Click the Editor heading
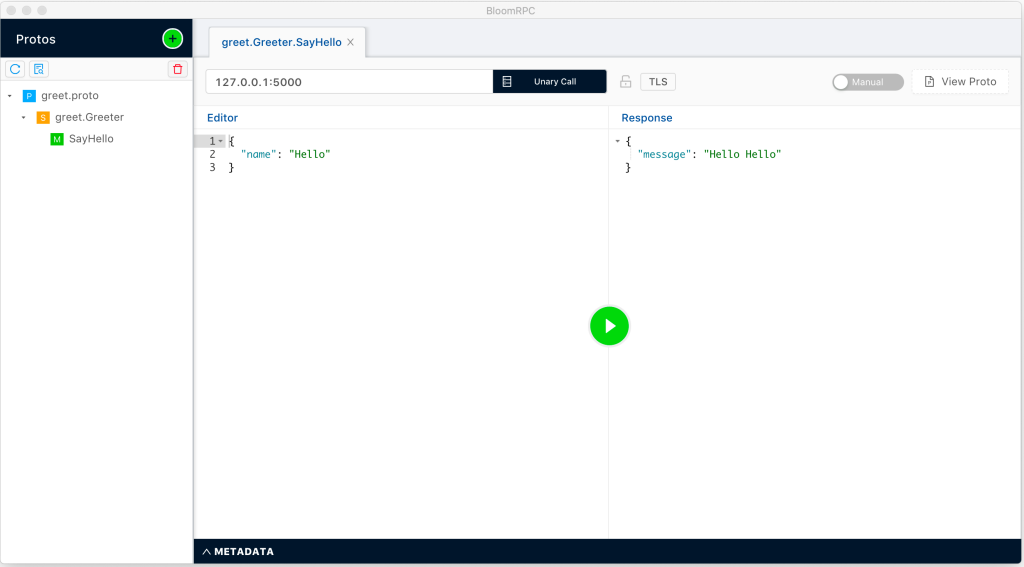1024x567 pixels. [223, 118]
